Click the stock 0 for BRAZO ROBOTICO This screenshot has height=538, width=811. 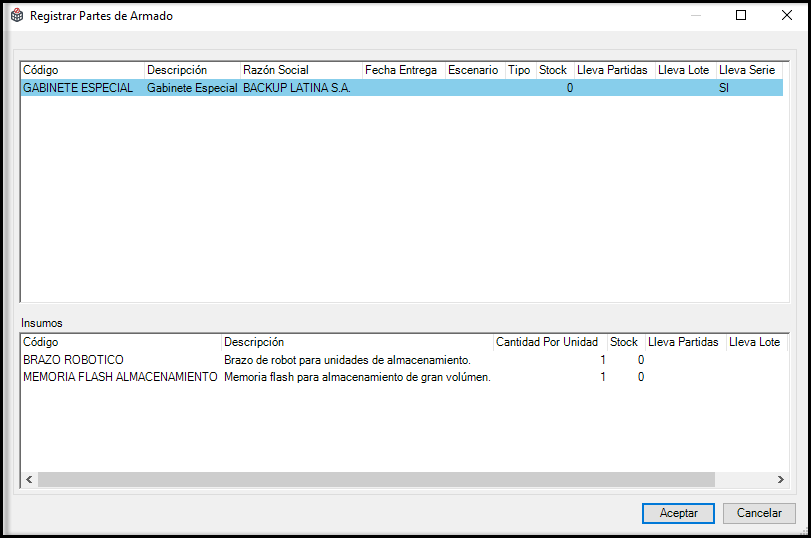pos(641,360)
